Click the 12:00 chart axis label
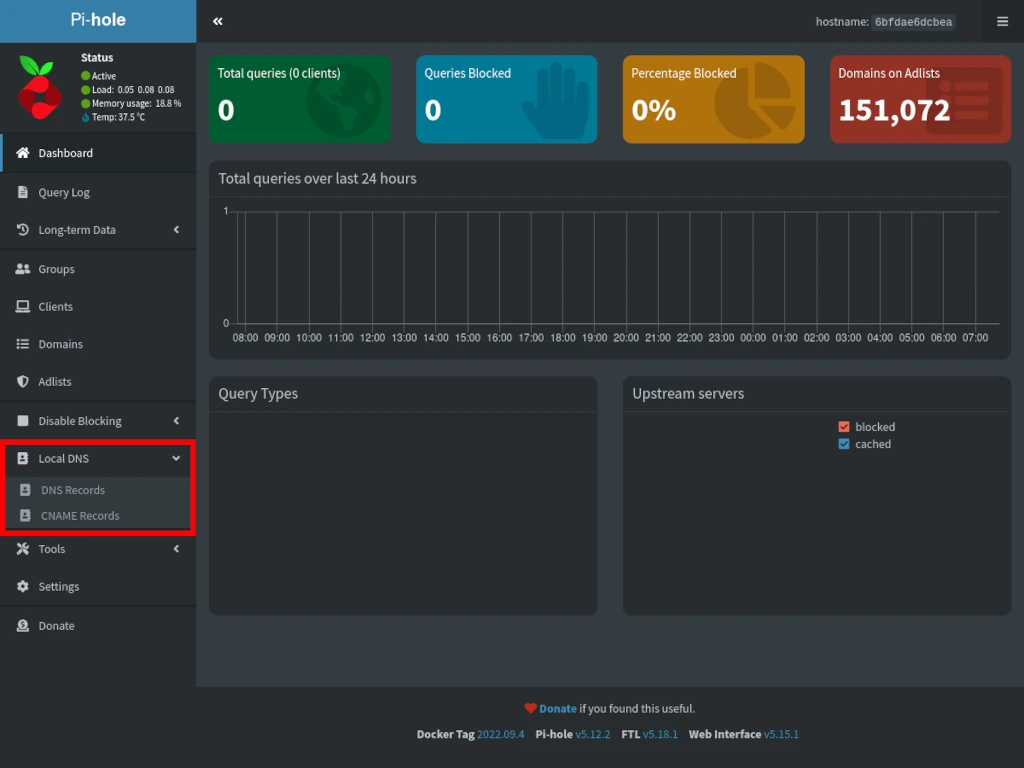 [x=372, y=338]
